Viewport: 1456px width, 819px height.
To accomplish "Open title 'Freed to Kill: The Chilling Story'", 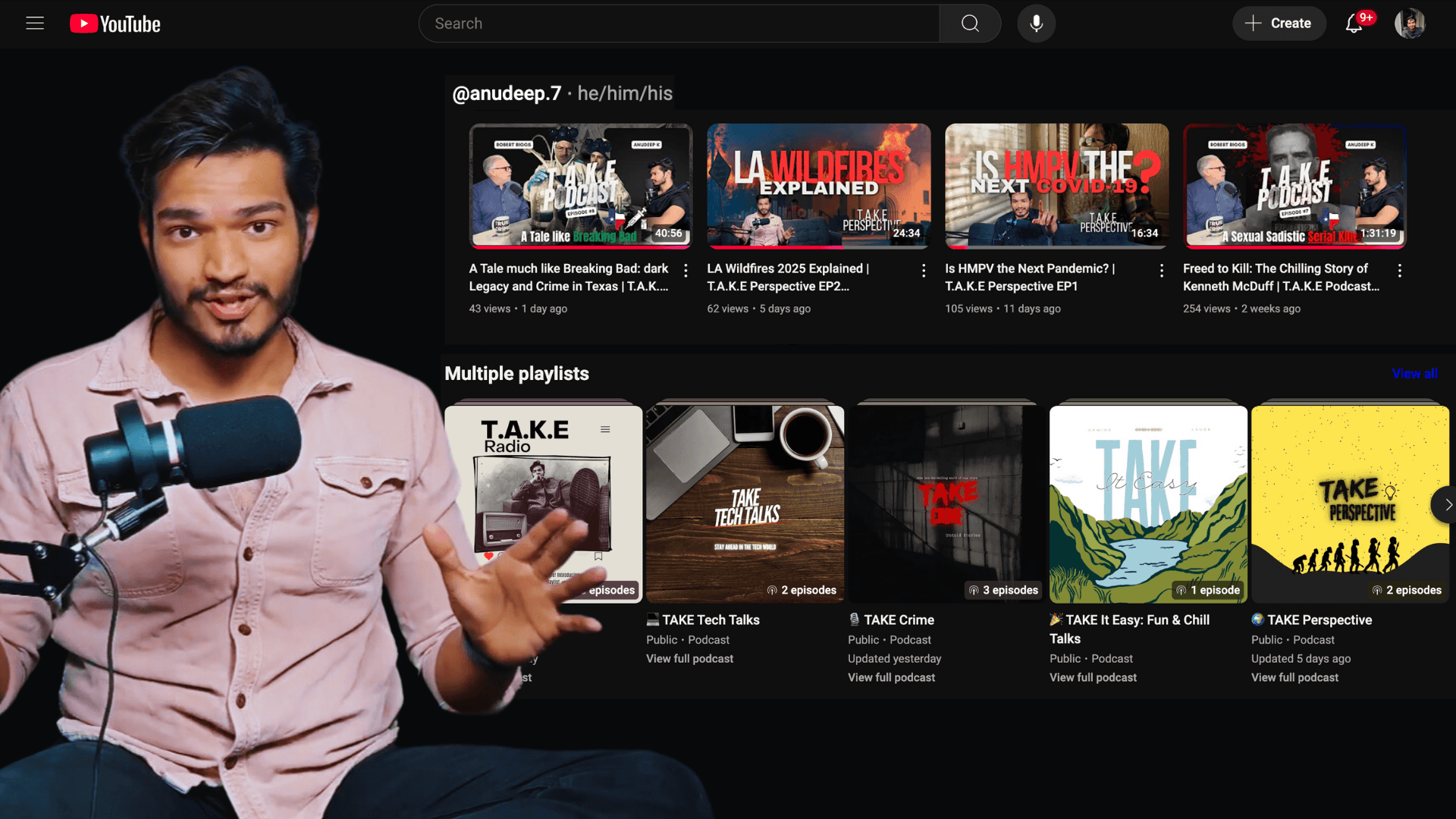I will pos(1281,278).
